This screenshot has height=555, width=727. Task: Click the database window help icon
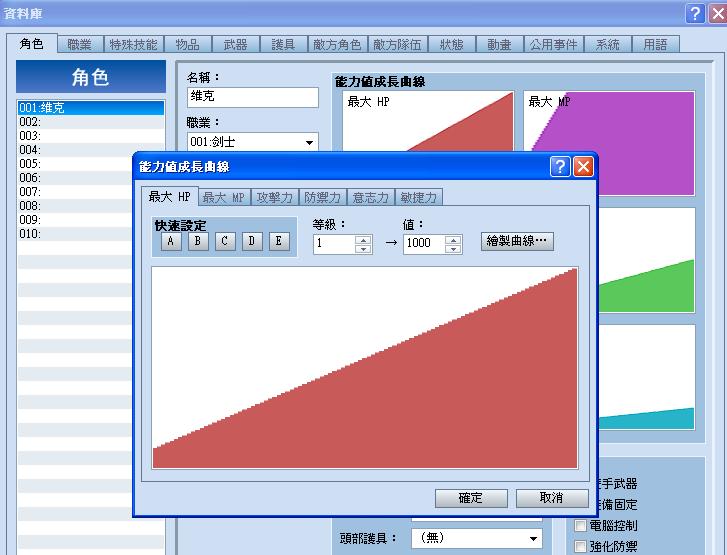coord(695,13)
